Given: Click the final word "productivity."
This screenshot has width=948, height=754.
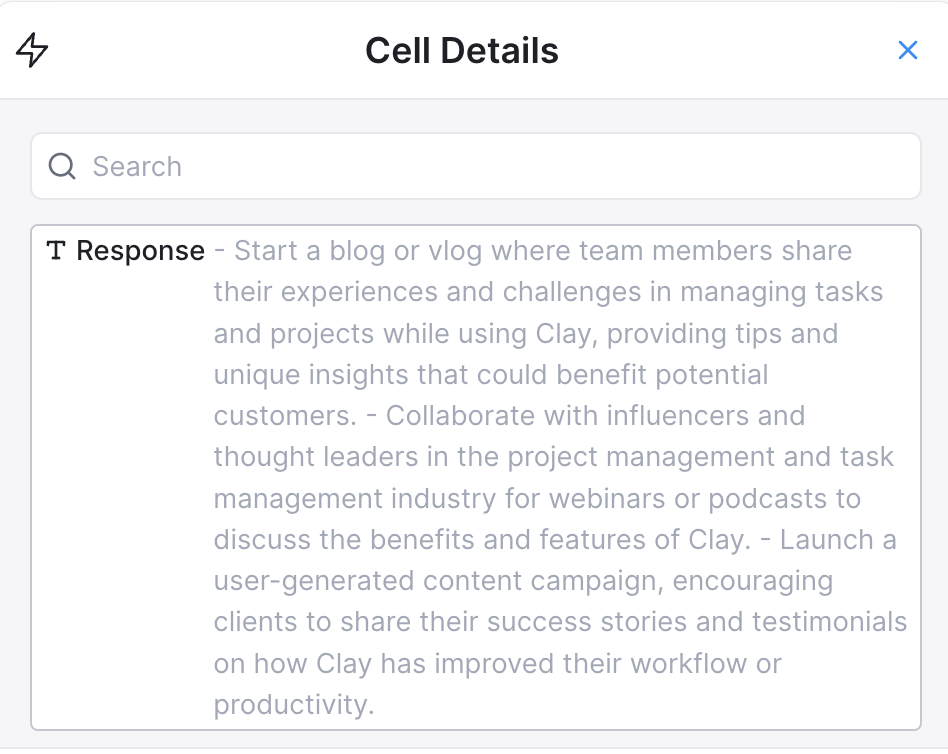Looking at the screenshot, I should coord(294,705).
